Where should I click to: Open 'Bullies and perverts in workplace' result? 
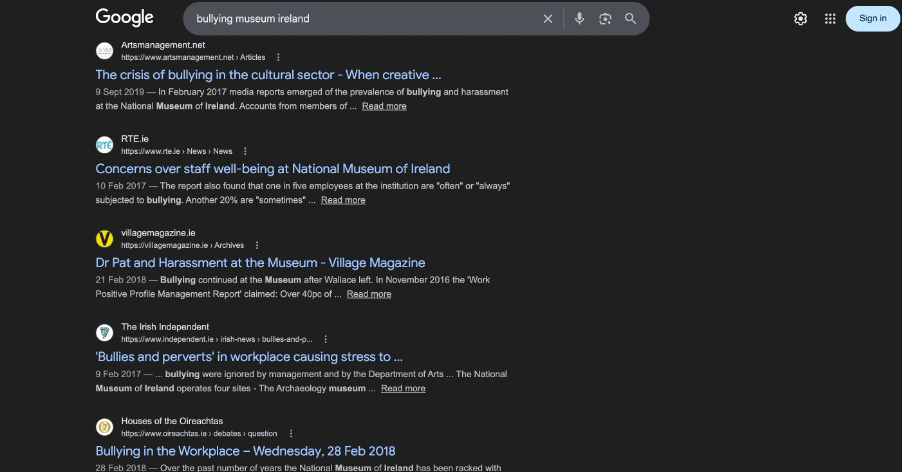(249, 356)
